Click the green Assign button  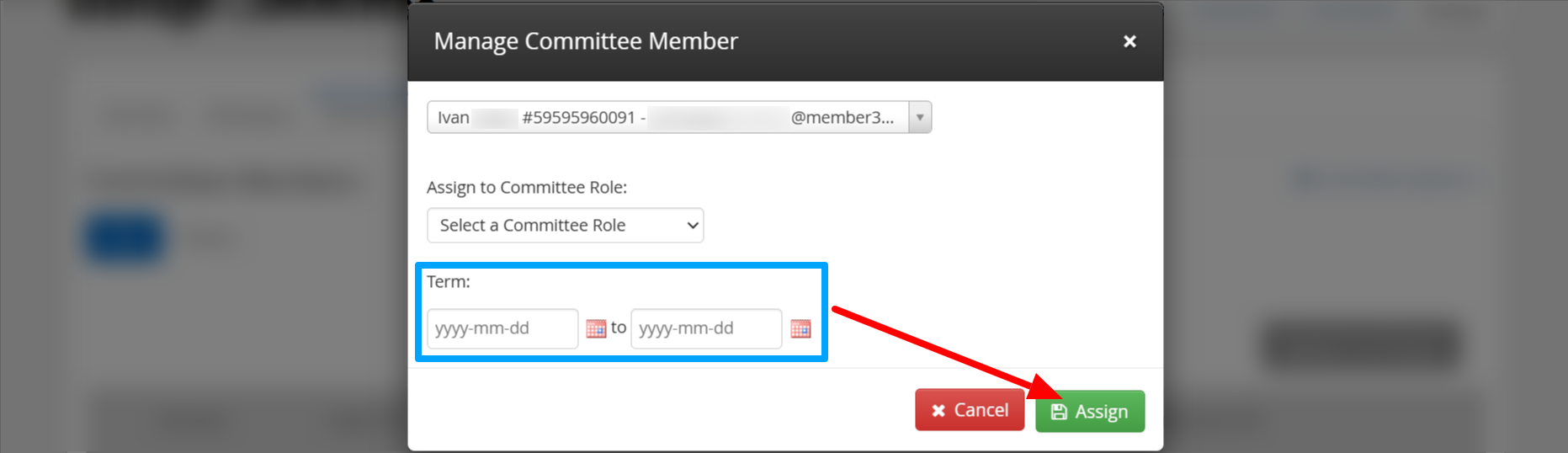(1090, 412)
